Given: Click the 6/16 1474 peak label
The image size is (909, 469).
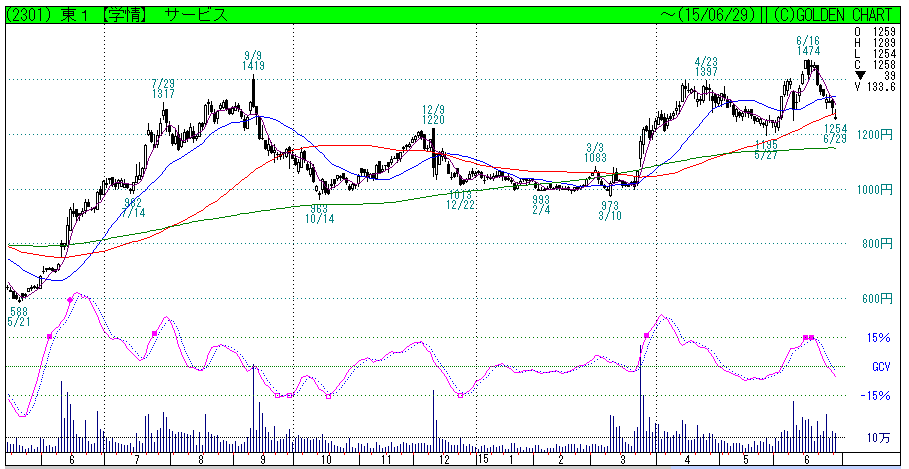Looking at the screenshot, I should pos(808,45).
